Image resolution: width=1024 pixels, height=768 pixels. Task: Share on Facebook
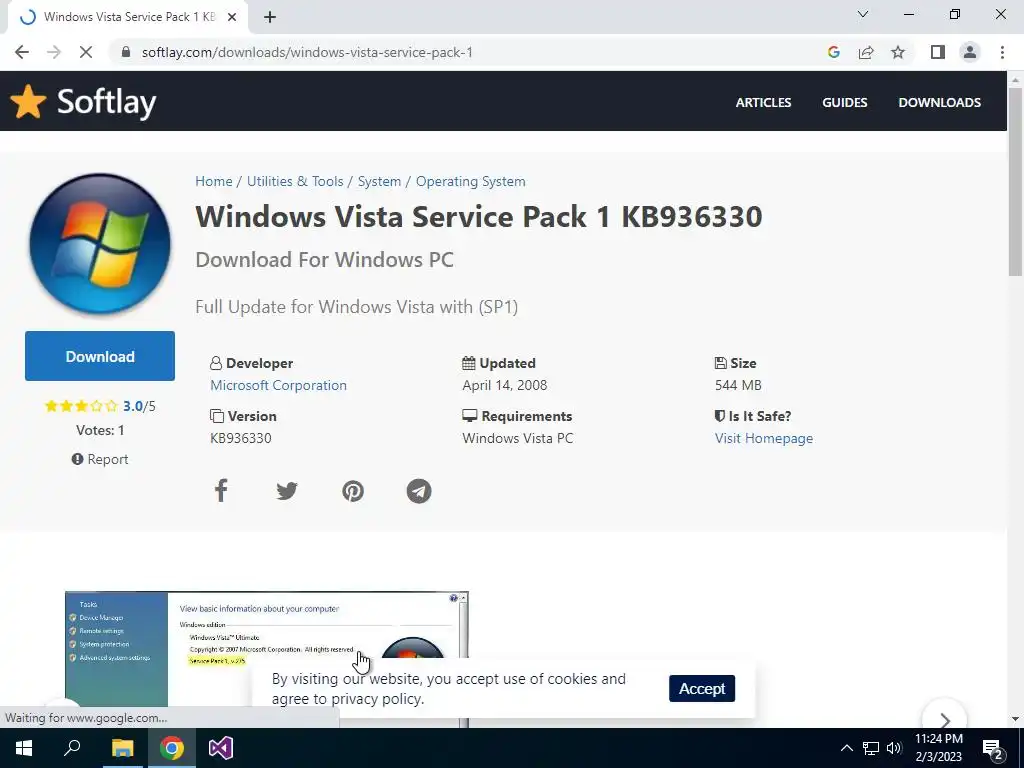click(221, 490)
